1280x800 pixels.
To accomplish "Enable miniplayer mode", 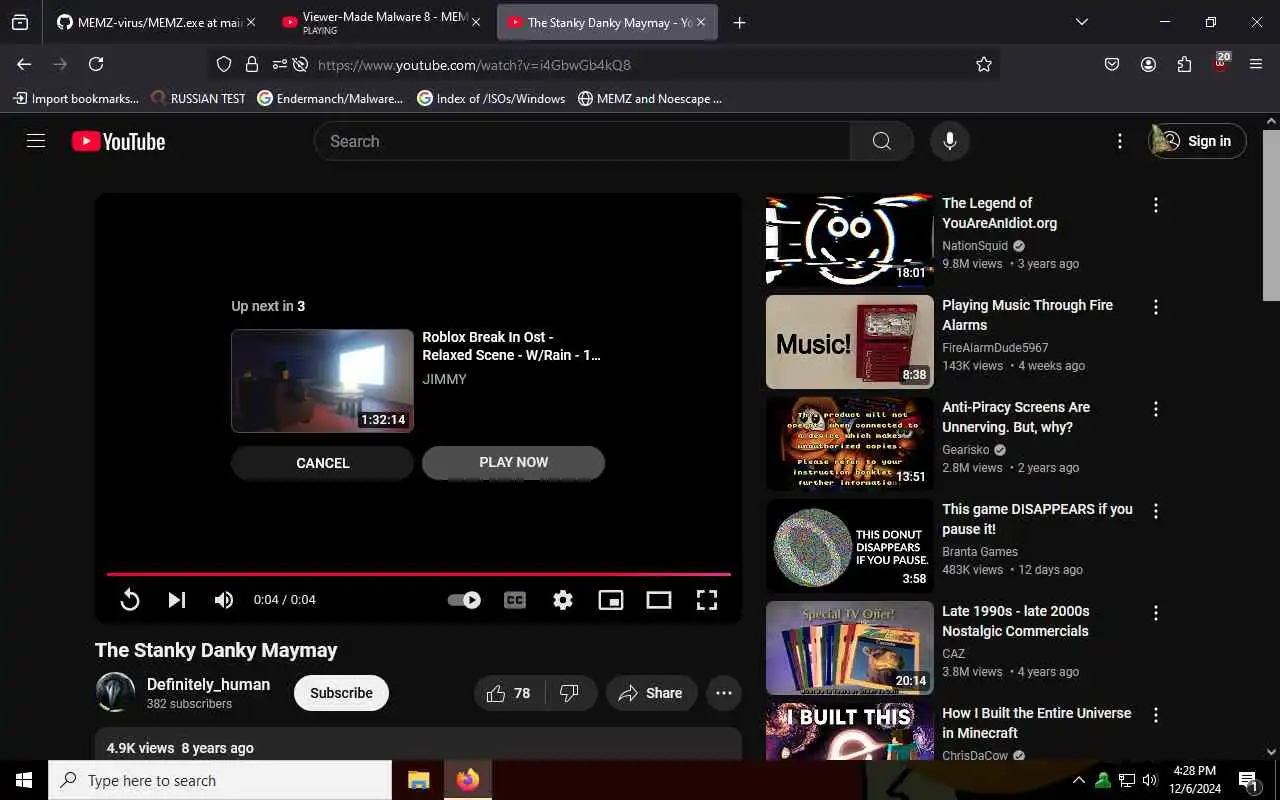I will point(611,600).
